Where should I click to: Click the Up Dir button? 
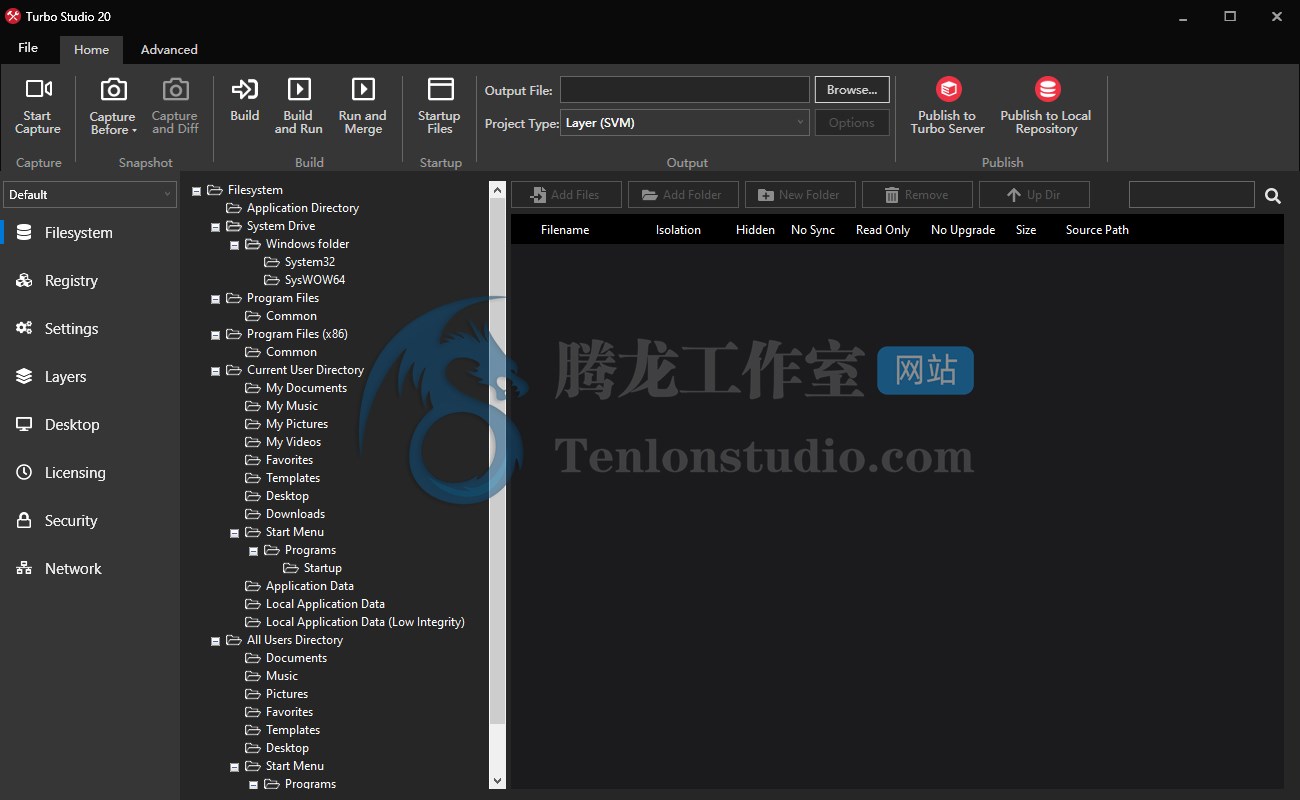click(1034, 195)
